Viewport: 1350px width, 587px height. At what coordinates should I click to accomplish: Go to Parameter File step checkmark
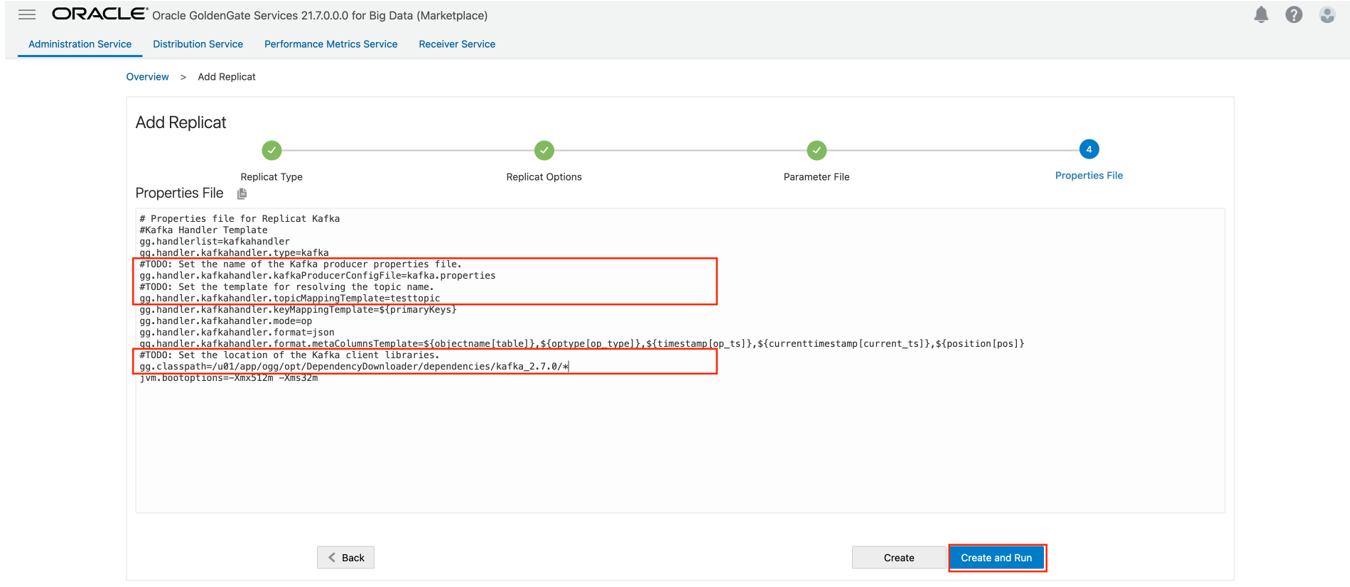click(x=816, y=150)
